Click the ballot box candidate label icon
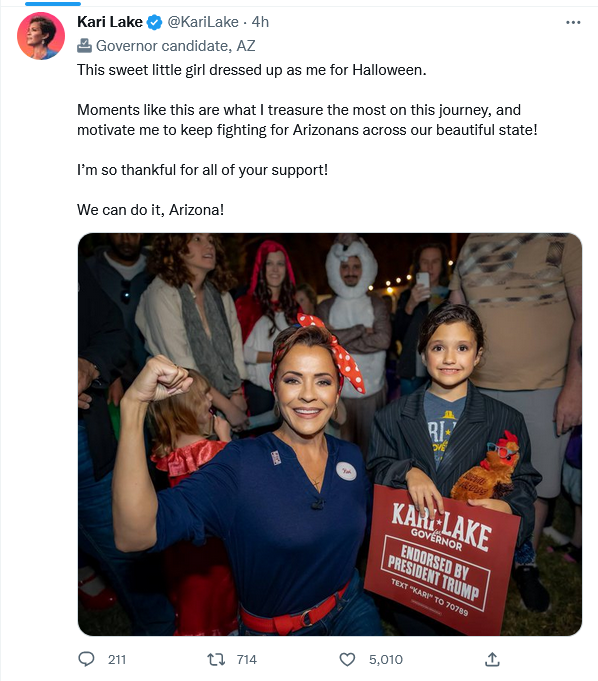Screen dimensions: 598x681 (x=84, y=46)
